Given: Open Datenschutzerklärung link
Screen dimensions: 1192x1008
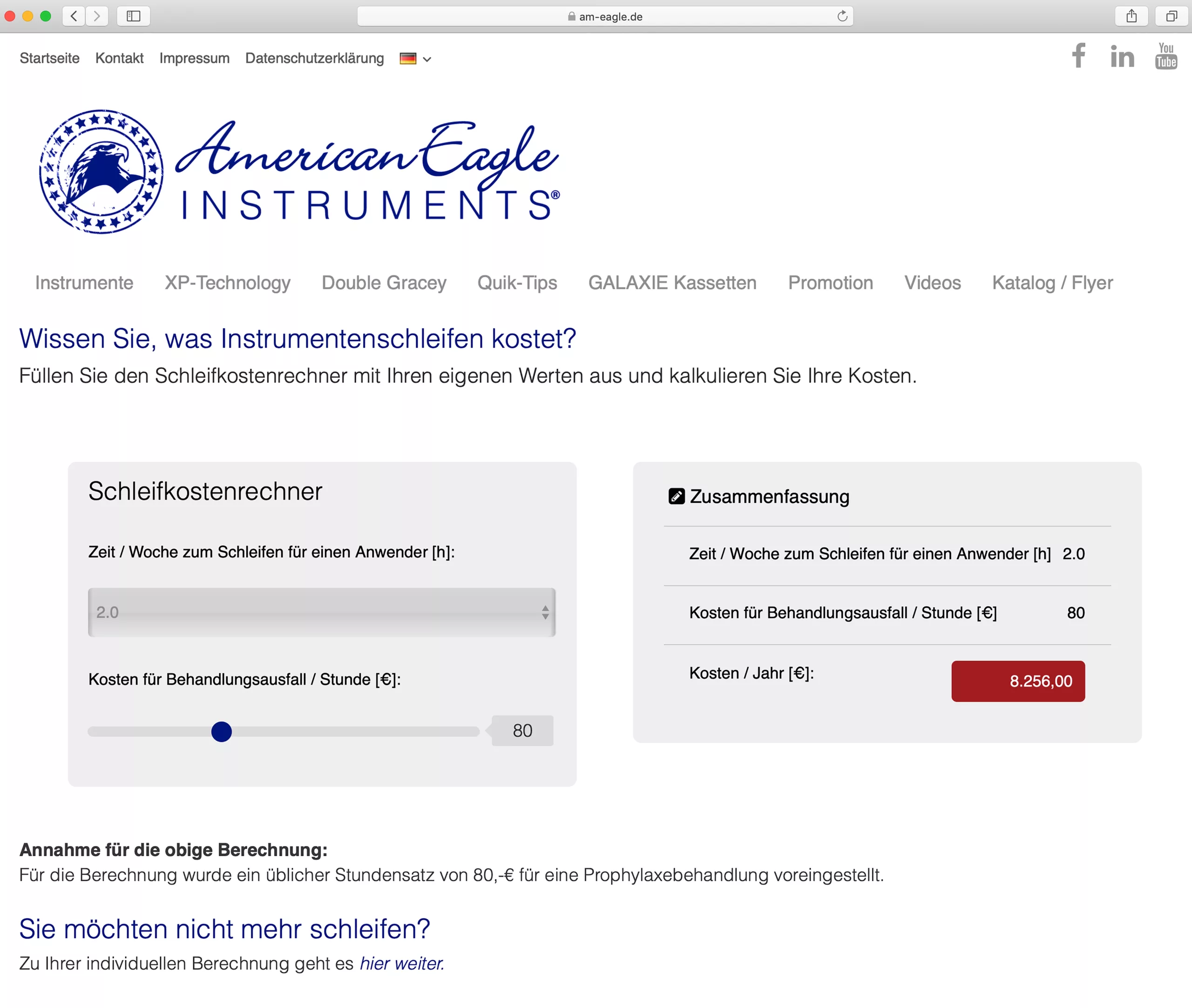Looking at the screenshot, I should [315, 58].
